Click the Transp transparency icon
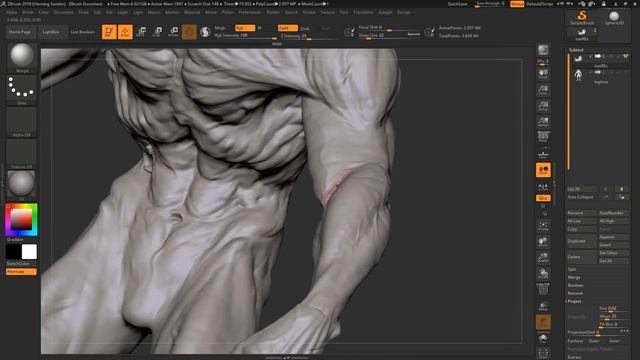 point(543,306)
